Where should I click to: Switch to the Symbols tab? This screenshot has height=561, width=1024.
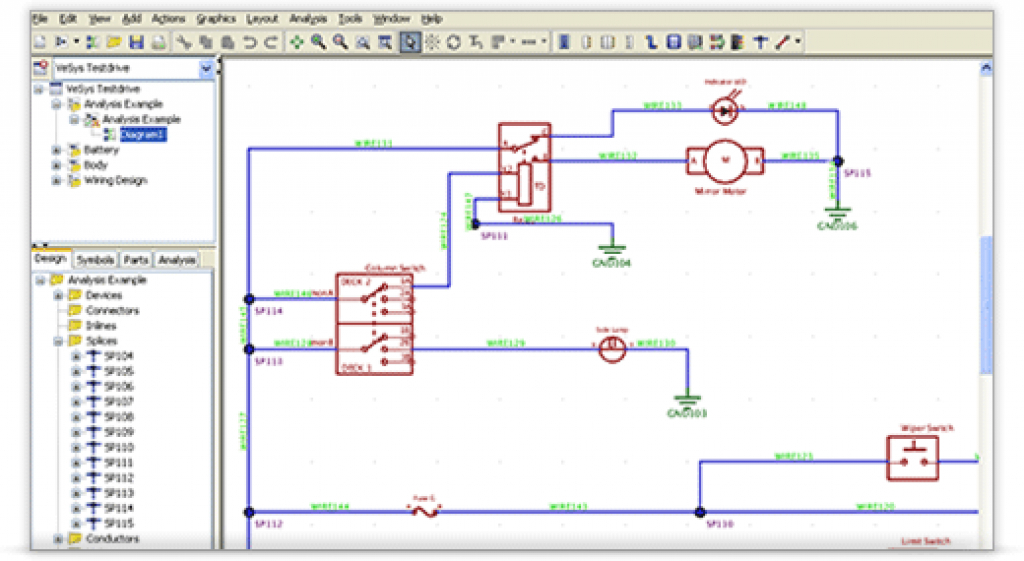pos(95,260)
